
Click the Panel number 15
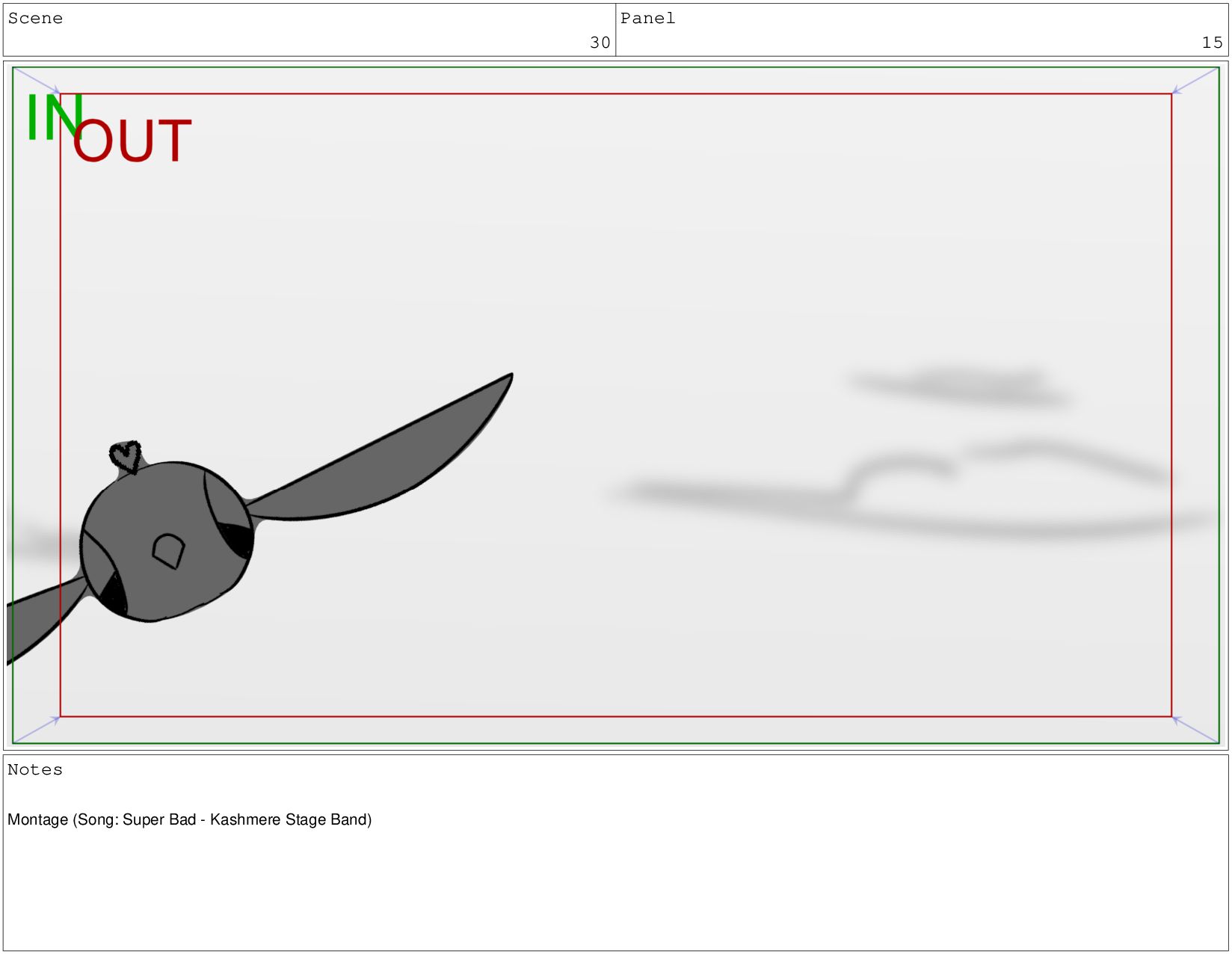click(x=1212, y=43)
